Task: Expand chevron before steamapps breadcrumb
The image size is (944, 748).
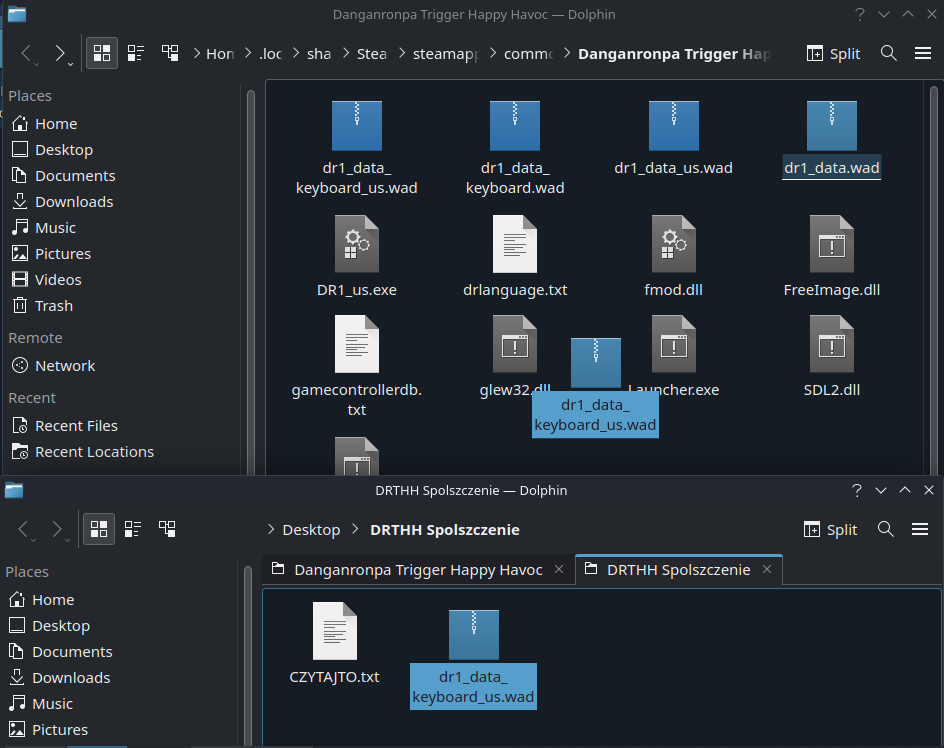Action: pyautogui.click(x=402, y=54)
